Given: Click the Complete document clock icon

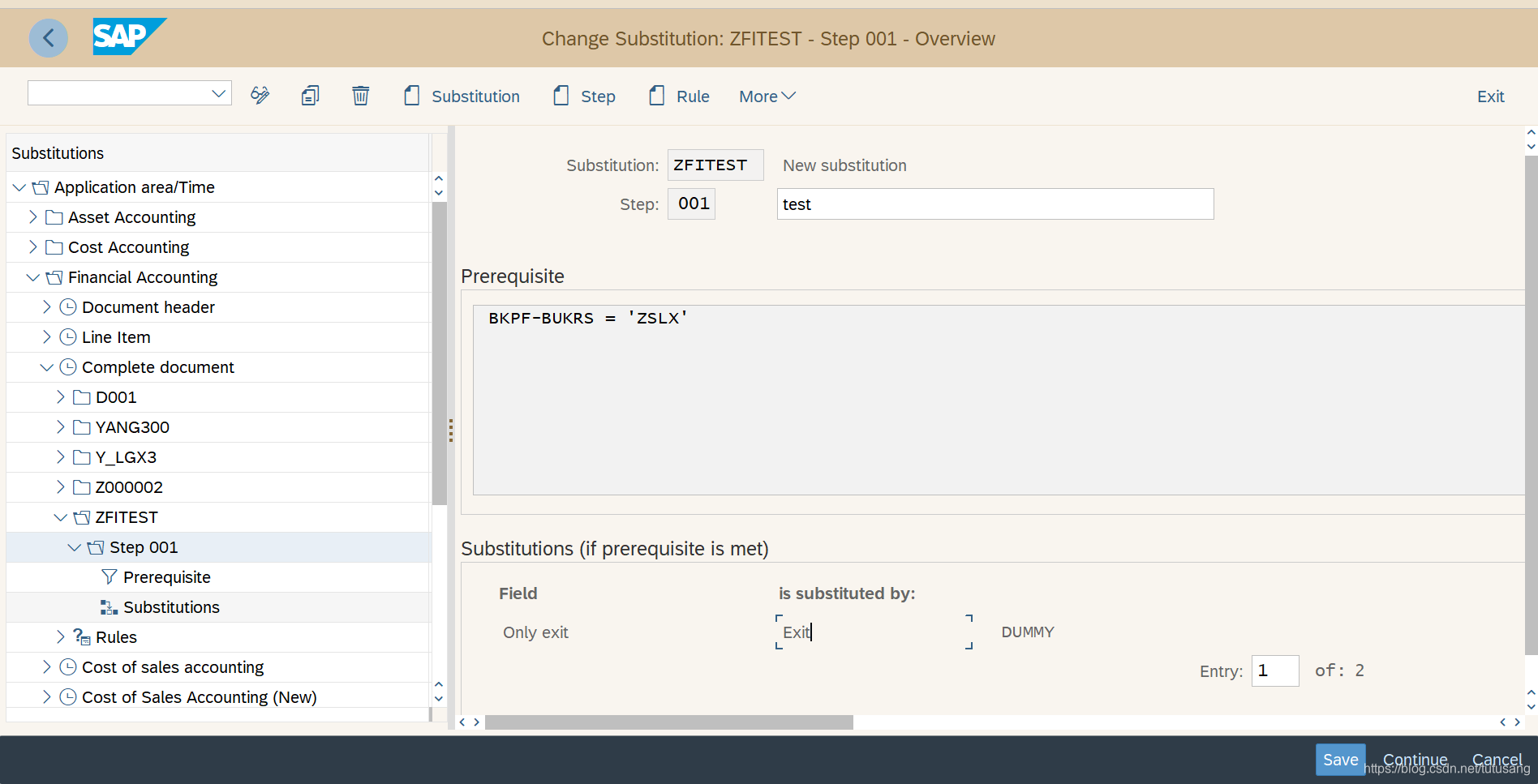Looking at the screenshot, I should tap(68, 367).
